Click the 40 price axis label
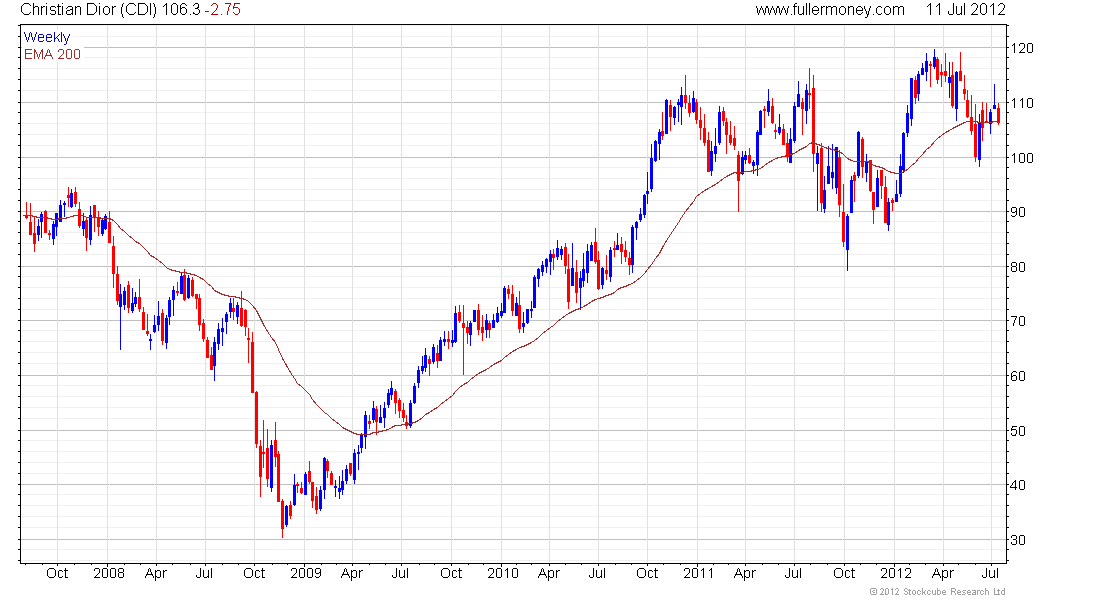The width and height of the screenshot is (1100, 600). coord(1018,485)
